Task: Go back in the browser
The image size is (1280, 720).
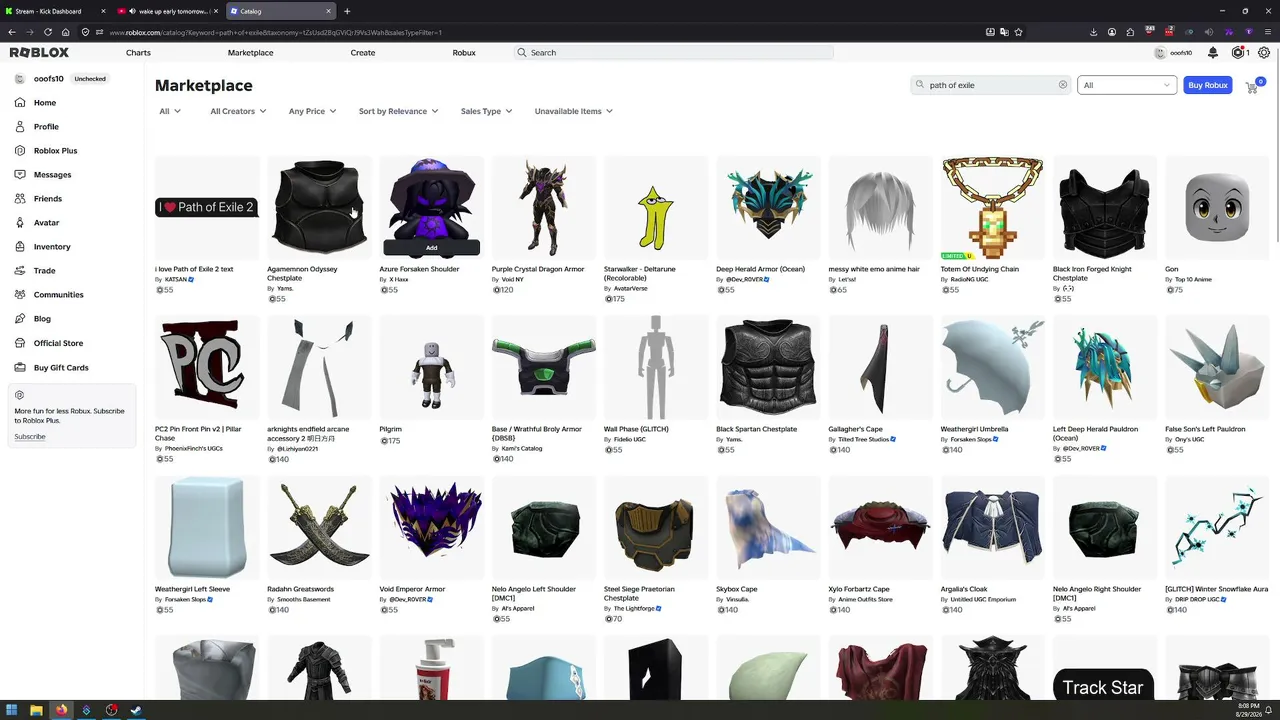Action: point(11,32)
